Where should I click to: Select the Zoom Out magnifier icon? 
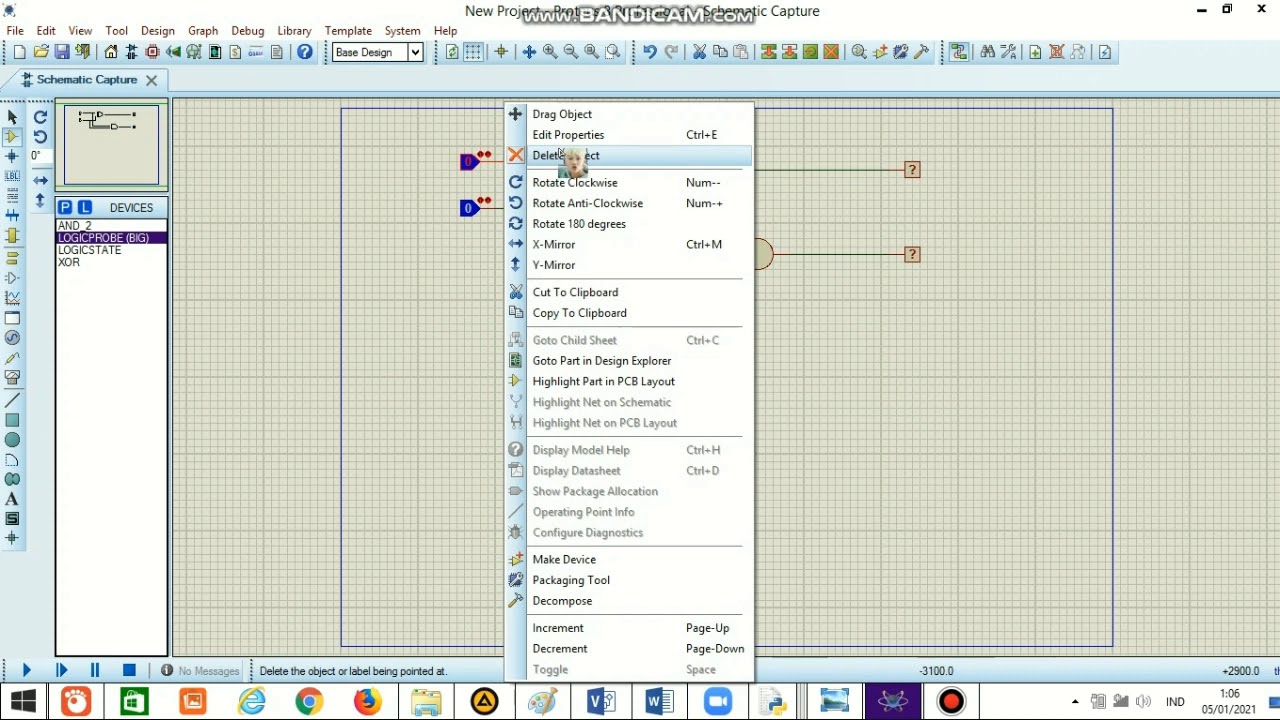(x=571, y=52)
